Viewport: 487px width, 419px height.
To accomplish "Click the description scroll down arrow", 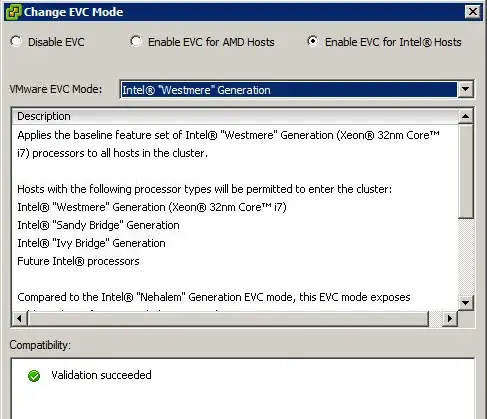I will (465, 303).
